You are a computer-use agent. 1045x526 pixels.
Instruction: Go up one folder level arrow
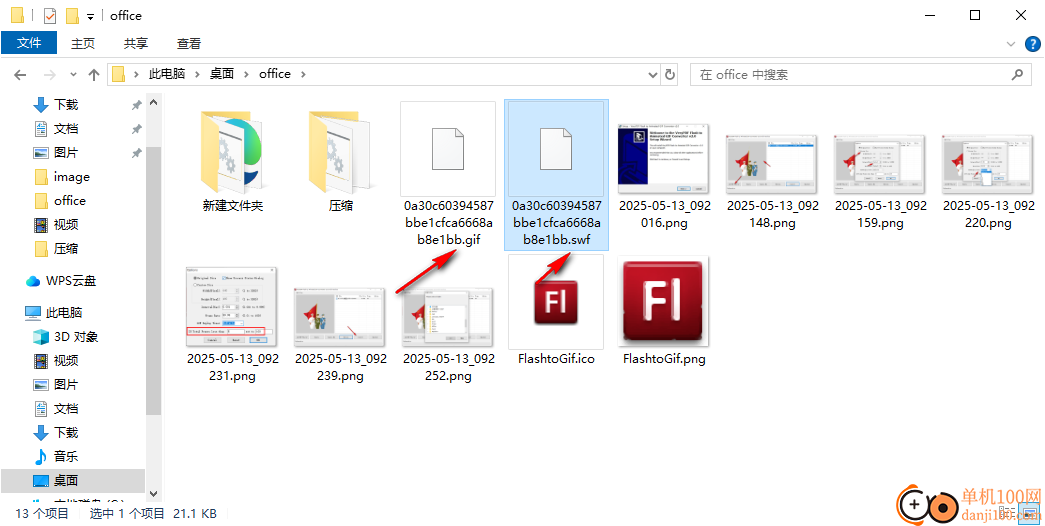pos(94,75)
